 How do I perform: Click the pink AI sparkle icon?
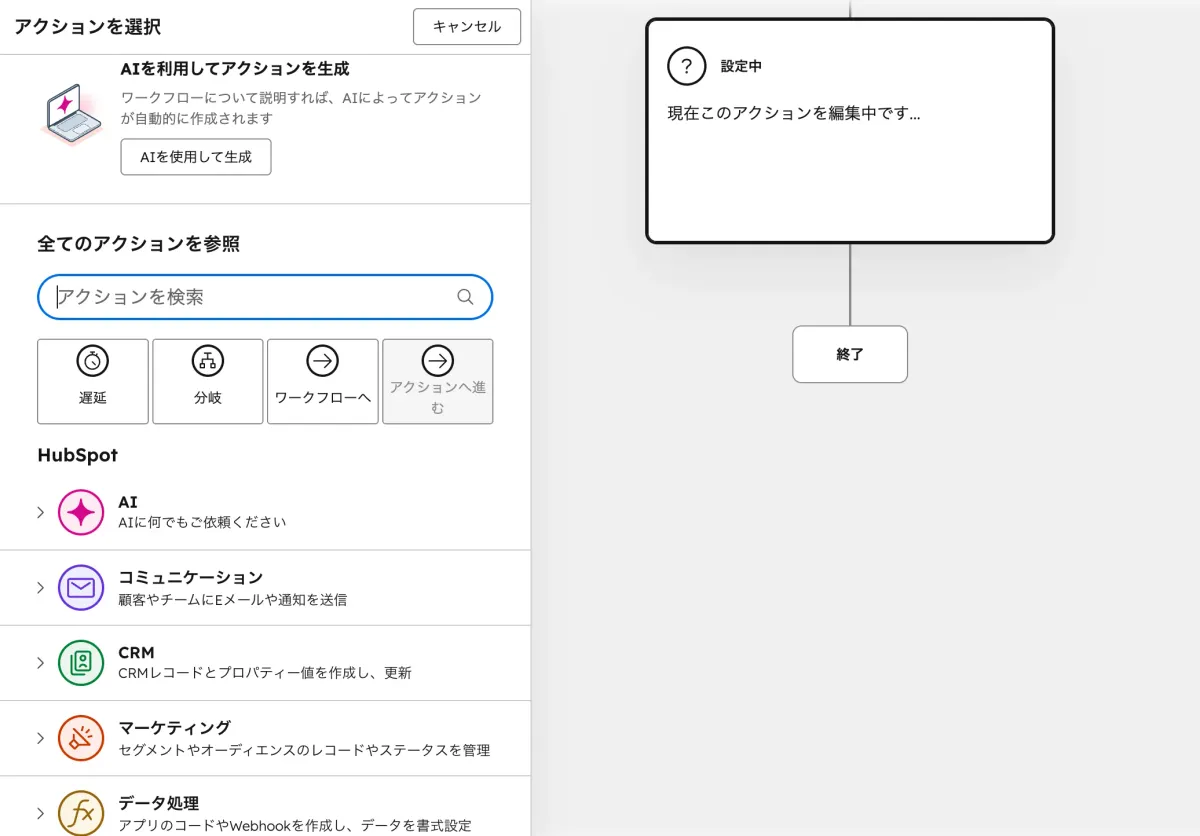(x=81, y=510)
